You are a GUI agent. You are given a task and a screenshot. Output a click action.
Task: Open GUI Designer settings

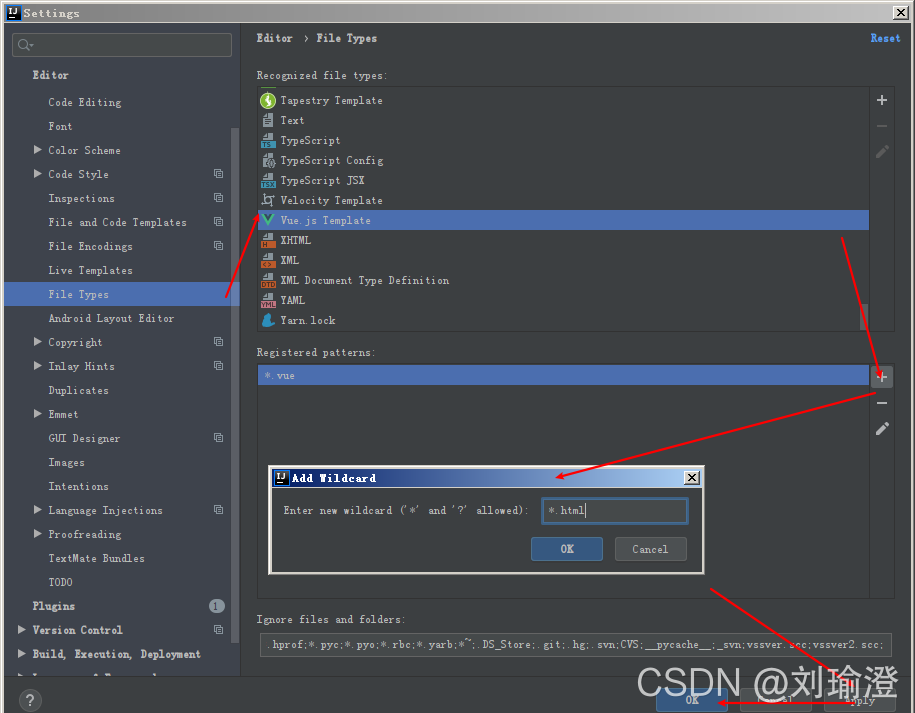coord(84,438)
